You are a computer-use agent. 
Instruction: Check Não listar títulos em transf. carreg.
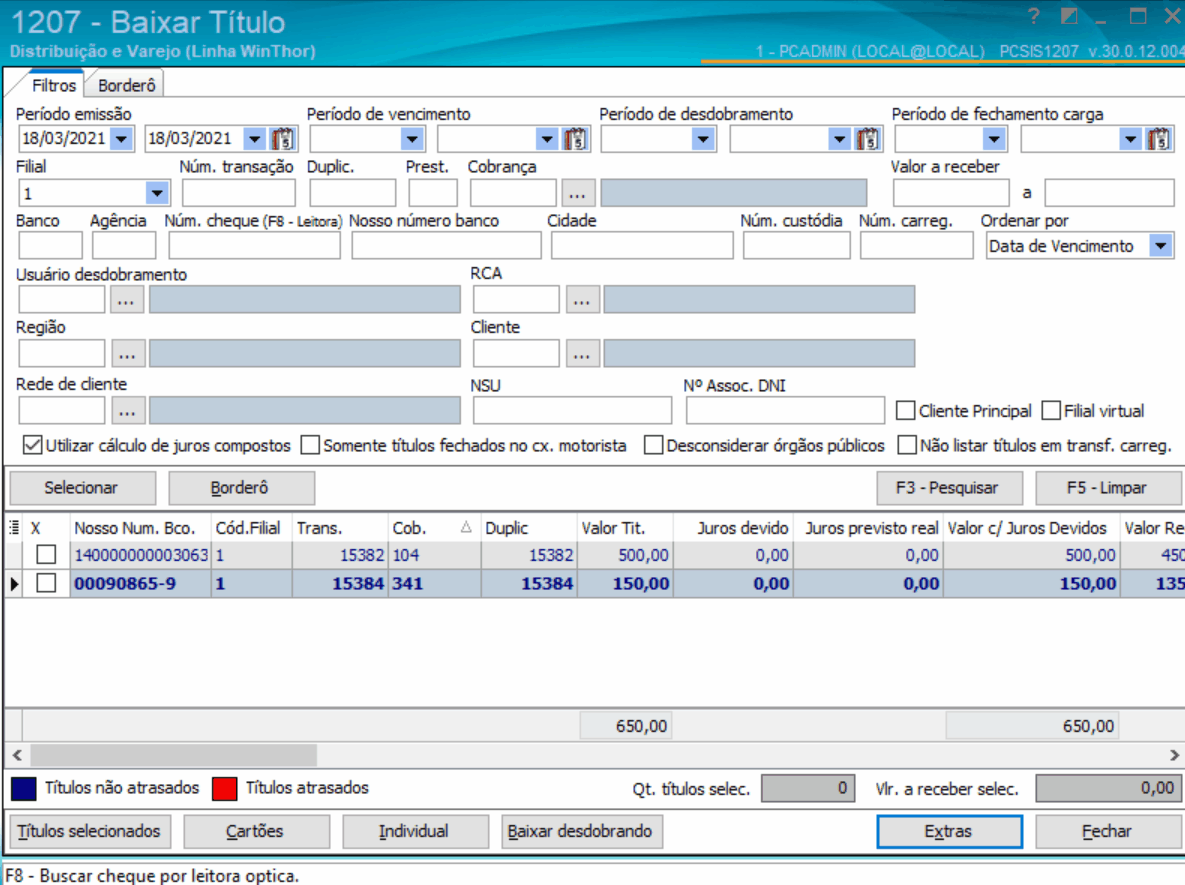(x=907, y=445)
